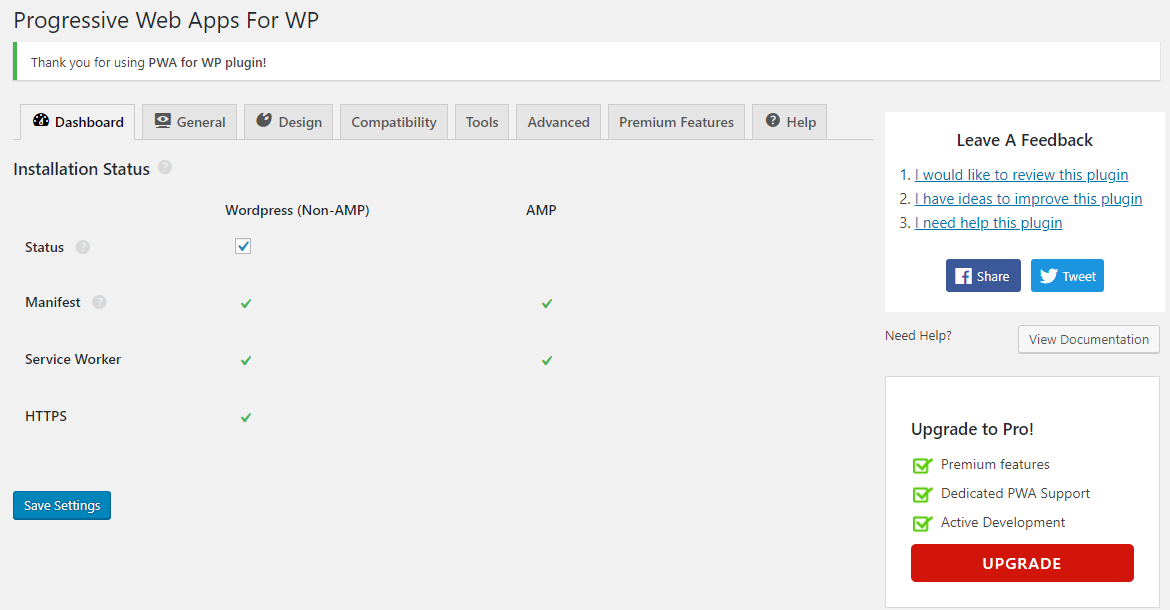Screen dimensions: 1170x610
Task: Click the 'Wordpress (Non-AMP)' column header
Action: [x=297, y=210]
